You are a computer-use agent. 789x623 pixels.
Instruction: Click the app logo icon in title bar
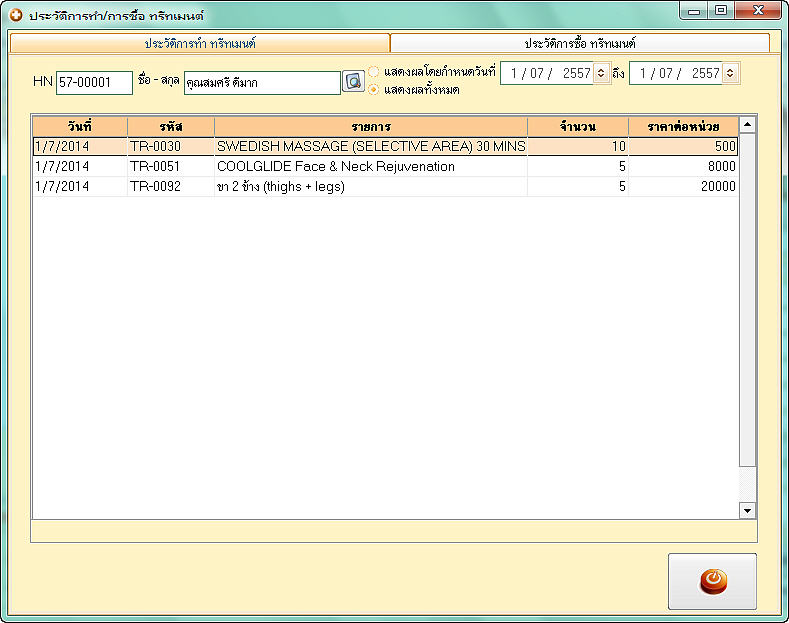(16, 16)
